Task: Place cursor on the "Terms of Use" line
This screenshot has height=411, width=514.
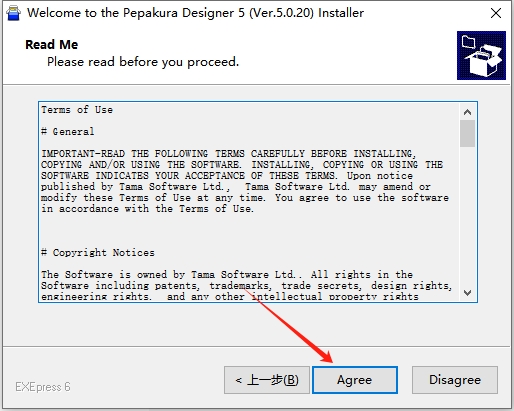Action: point(77,110)
